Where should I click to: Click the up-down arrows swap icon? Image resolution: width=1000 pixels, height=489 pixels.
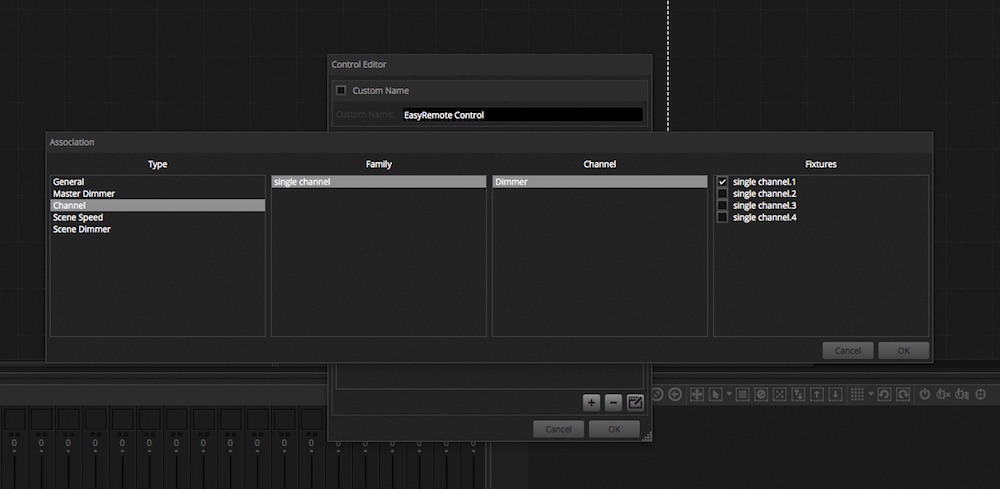798,395
